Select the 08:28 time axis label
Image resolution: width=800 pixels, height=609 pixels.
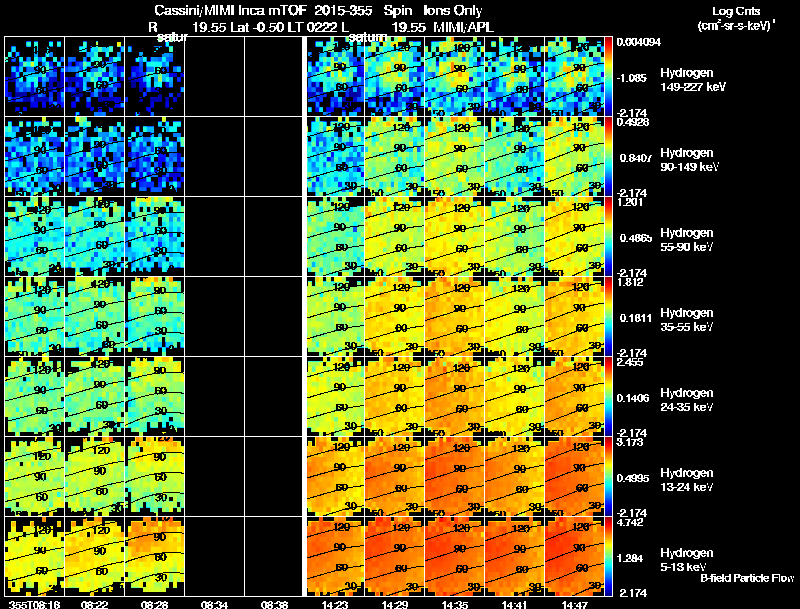155,604
